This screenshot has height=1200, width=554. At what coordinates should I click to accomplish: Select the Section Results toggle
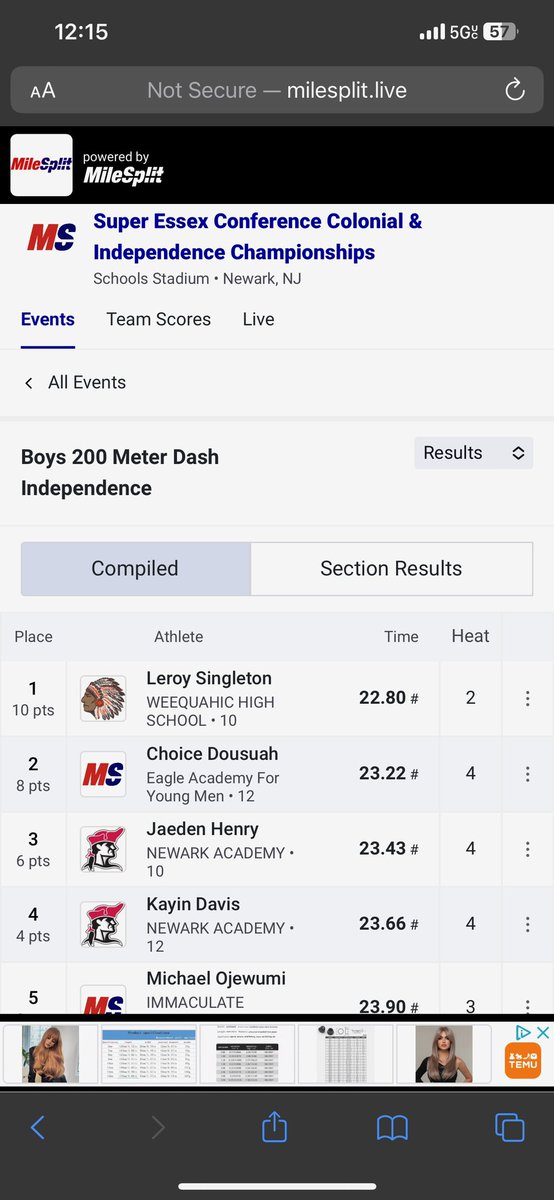point(391,569)
